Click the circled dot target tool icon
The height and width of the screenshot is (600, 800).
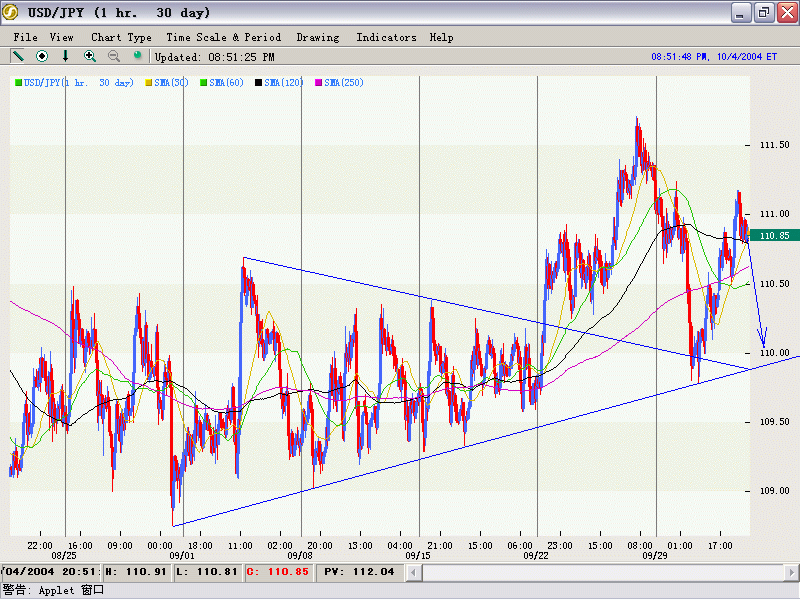[x=42, y=56]
